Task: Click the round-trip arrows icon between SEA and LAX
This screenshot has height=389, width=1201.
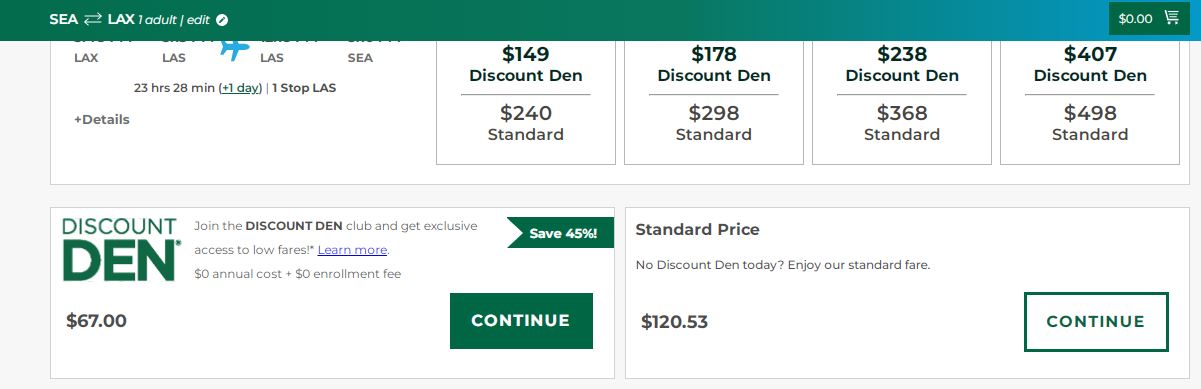Action: coord(93,19)
